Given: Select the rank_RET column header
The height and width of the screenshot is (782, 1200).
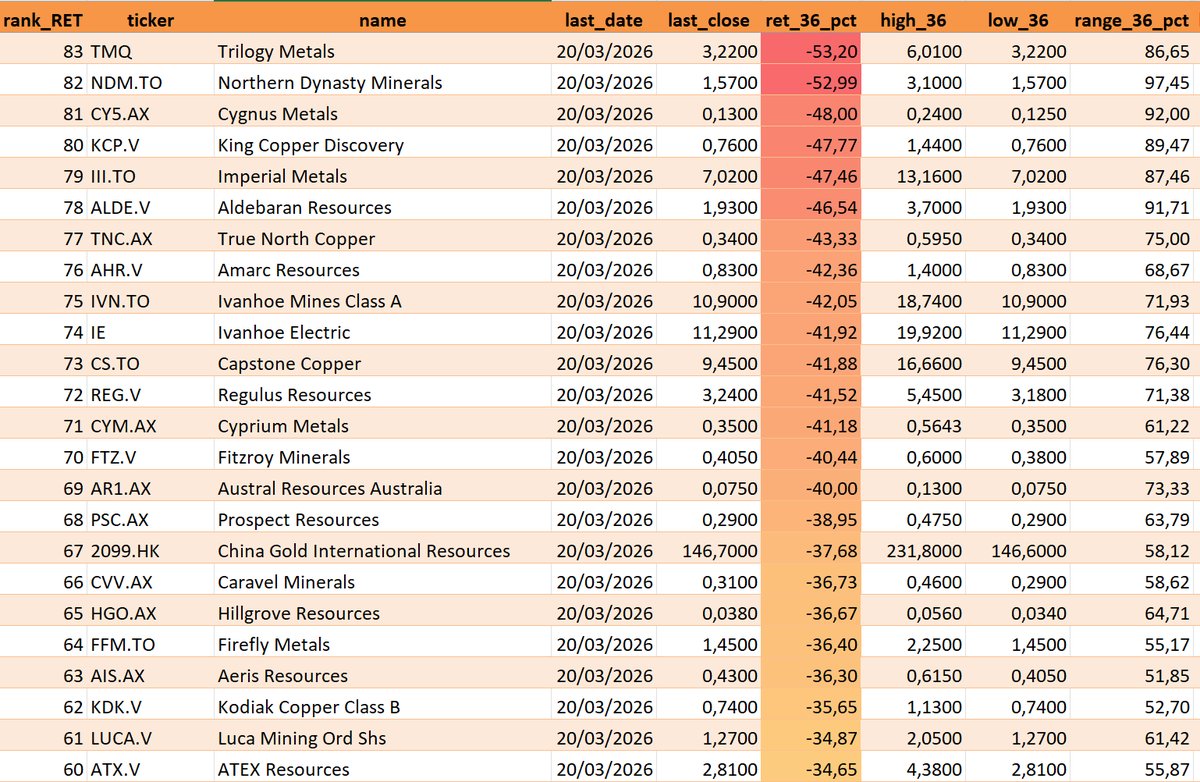Looking at the screenshot, I should 42,19.
